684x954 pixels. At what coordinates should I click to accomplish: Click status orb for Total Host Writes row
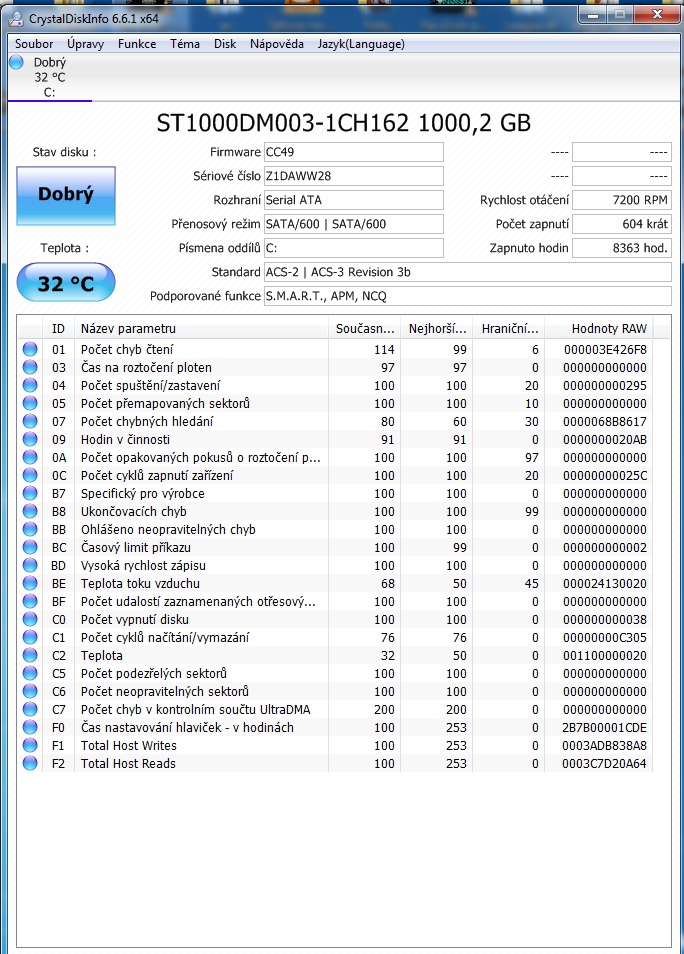click(30, 745)
